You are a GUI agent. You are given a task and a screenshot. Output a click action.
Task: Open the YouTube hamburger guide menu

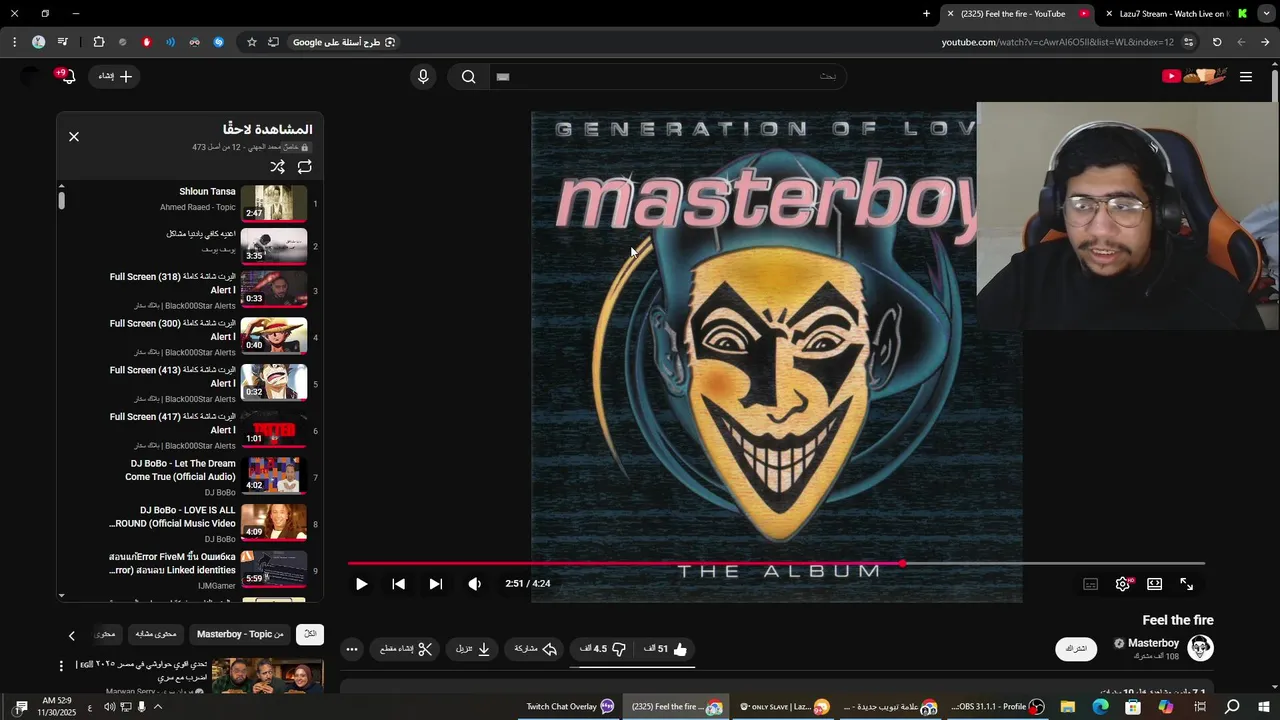tap(1246, 77)
